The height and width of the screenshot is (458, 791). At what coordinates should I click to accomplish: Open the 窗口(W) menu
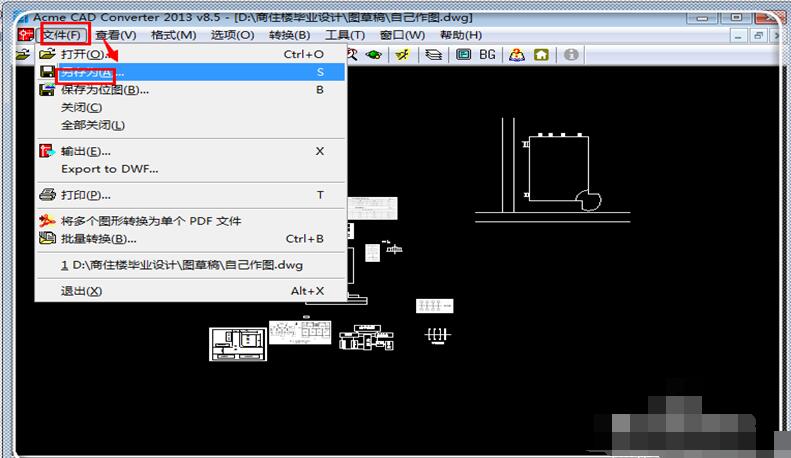pos(403,35)
